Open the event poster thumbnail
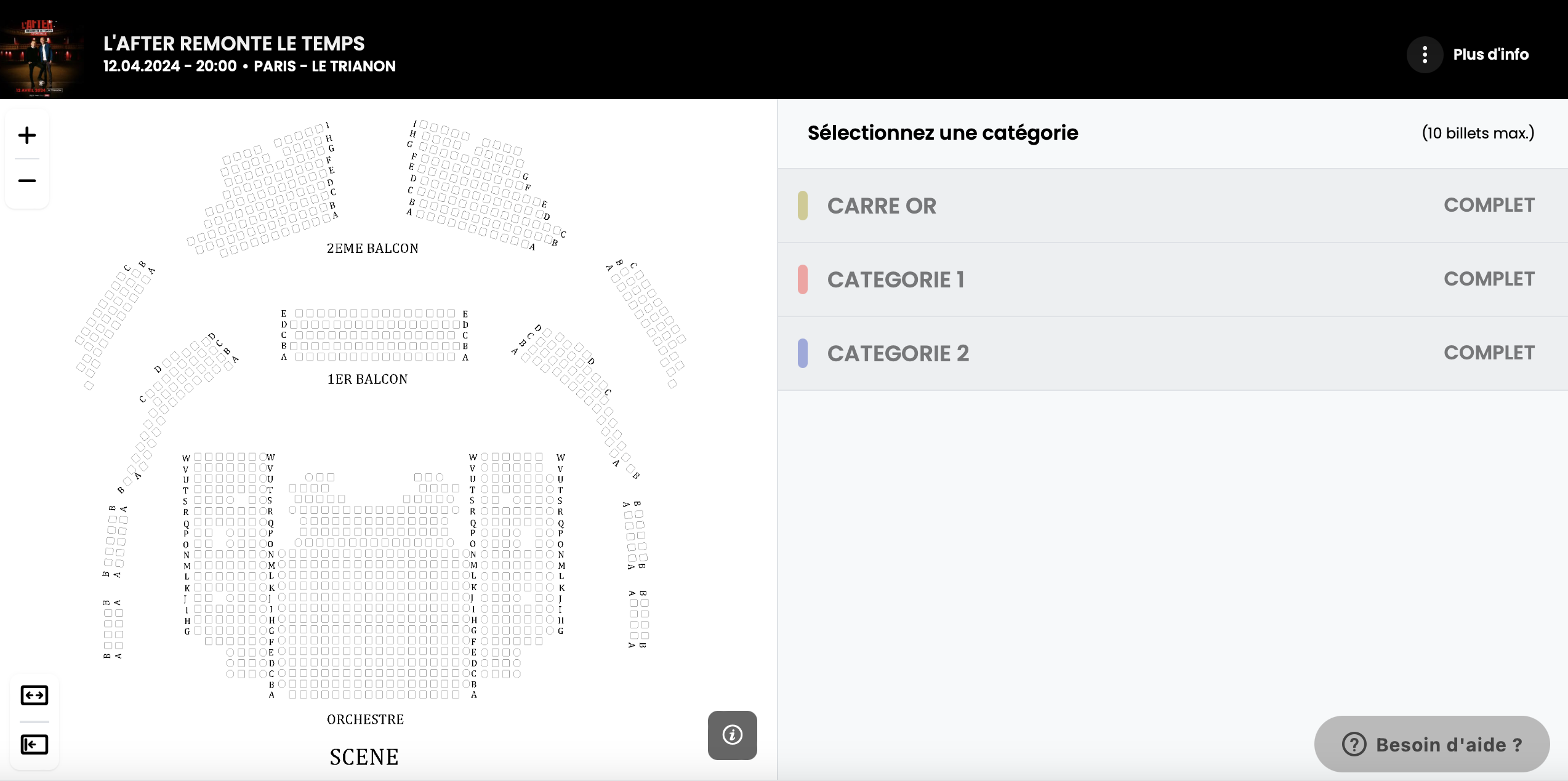Viewport: 1568px width, 781px height. coord(42,55)
